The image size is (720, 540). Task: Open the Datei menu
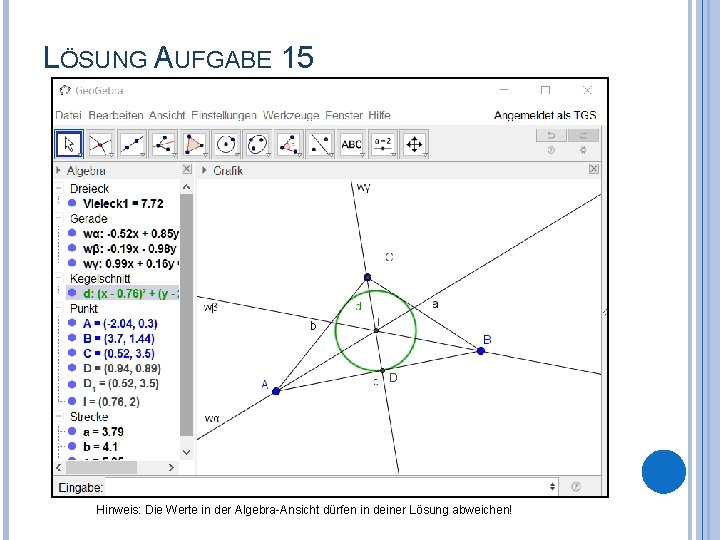point(68,115)
